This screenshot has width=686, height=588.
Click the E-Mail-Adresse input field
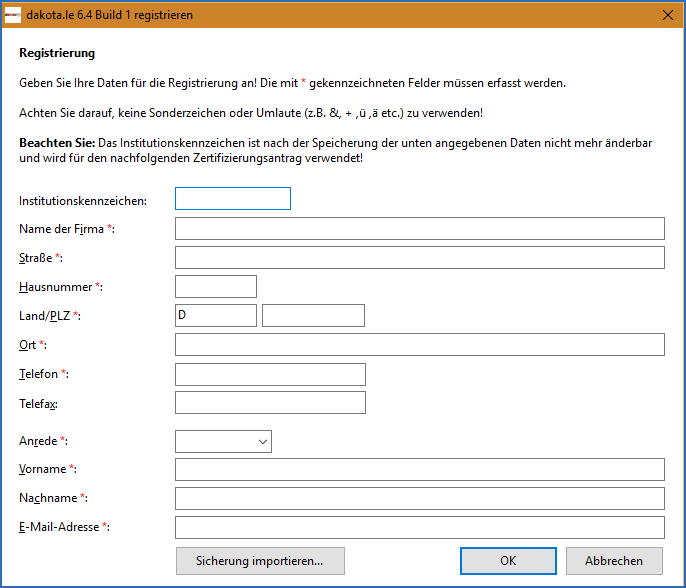(419, 528)
